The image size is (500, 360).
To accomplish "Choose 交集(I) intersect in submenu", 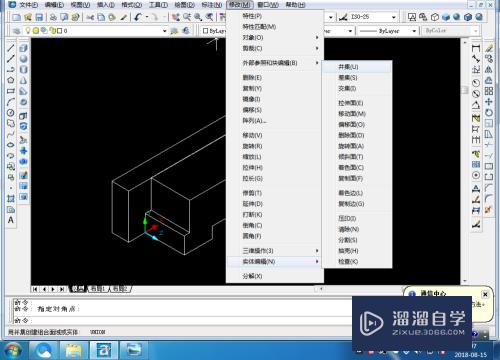I will click(x=357, y=88).
